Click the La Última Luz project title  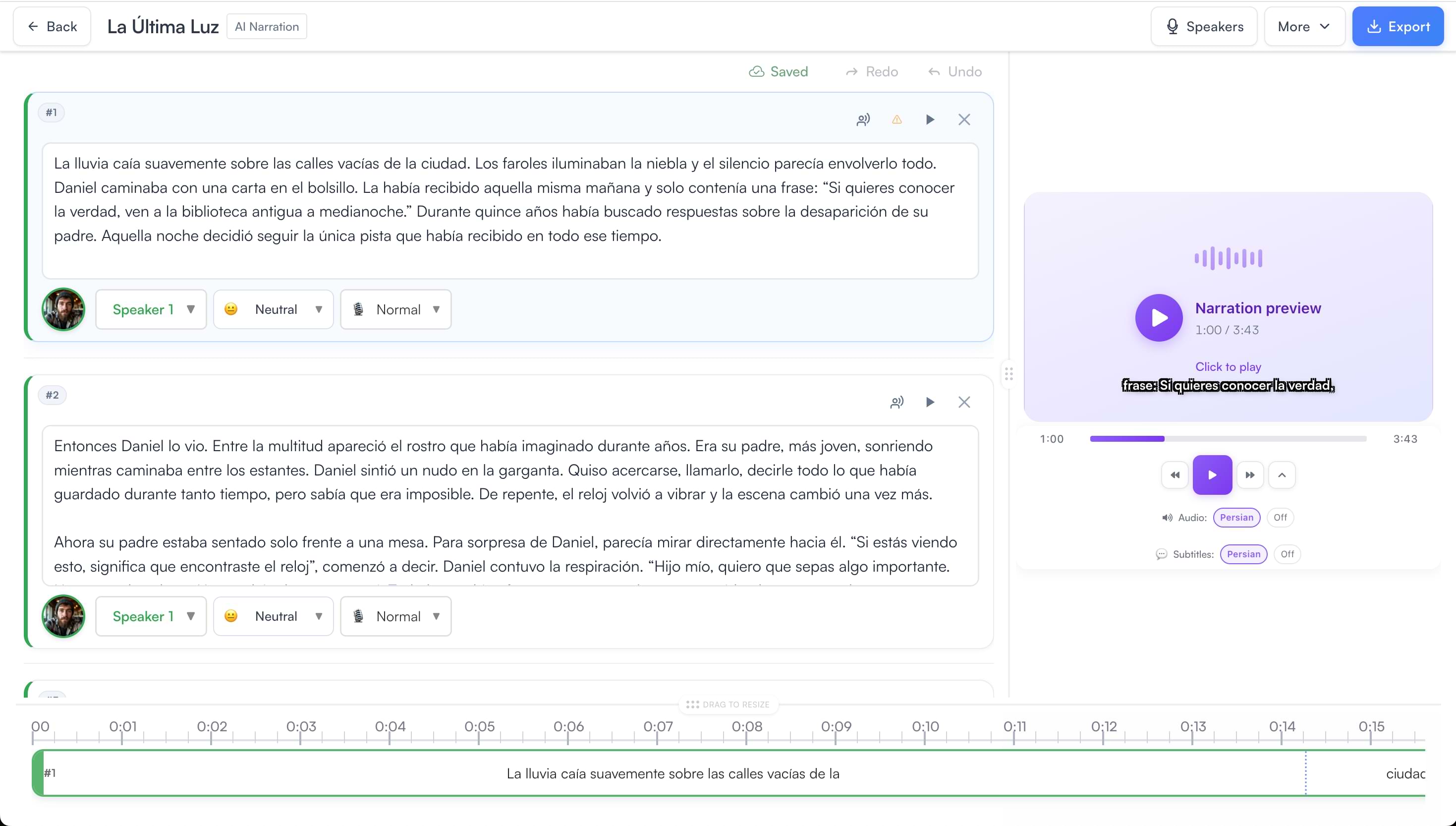click(x=163, y=27)
